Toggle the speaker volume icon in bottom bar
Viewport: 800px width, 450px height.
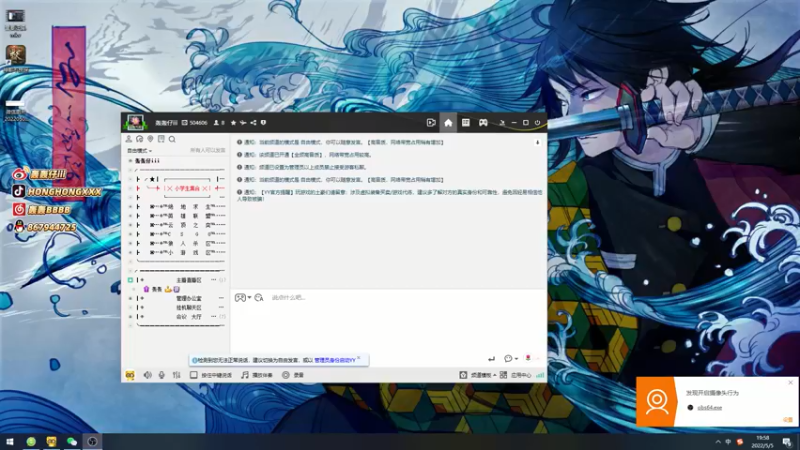147,375
